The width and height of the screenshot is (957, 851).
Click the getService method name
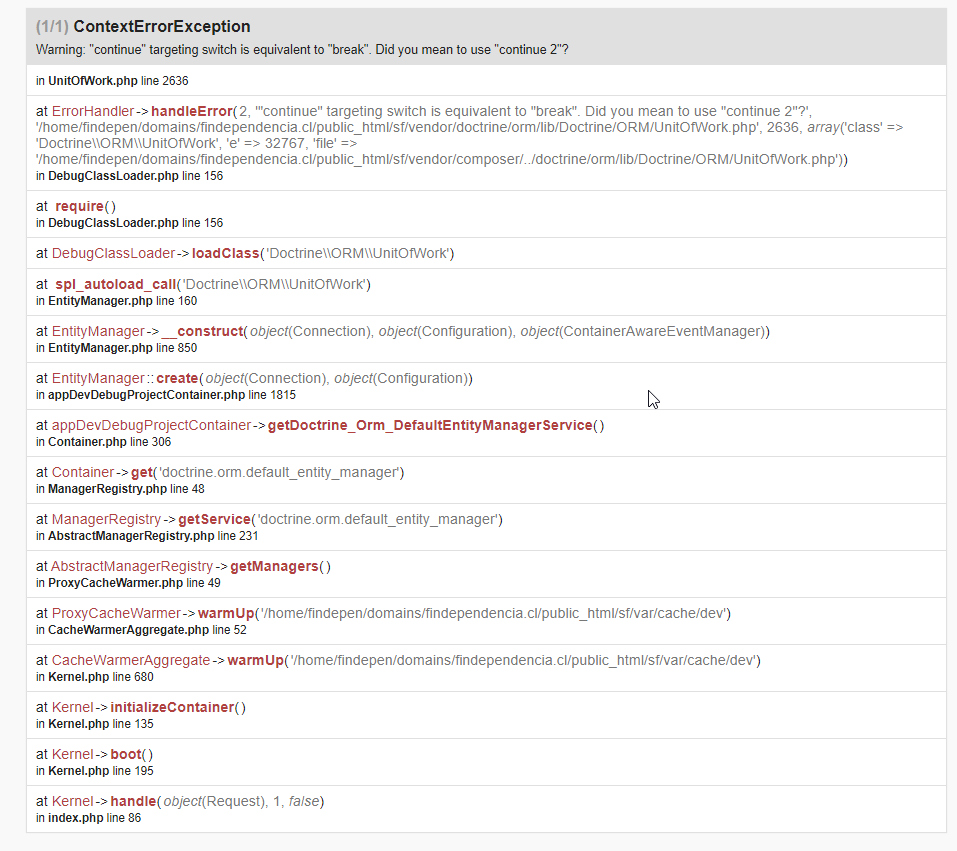click(x=213, y=519)
